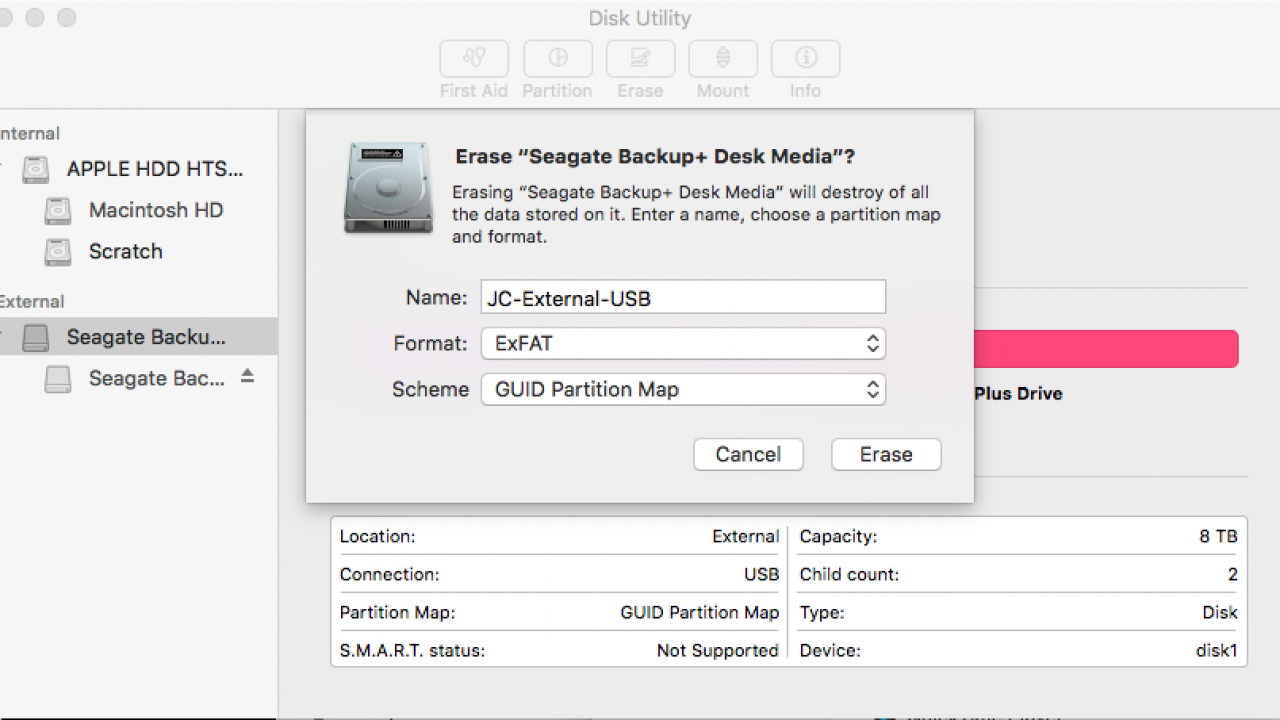Image resolution: width=1280 pixels, height=720 pixels.
Task: Click the Child count value 2
Action: [1233, 574]
